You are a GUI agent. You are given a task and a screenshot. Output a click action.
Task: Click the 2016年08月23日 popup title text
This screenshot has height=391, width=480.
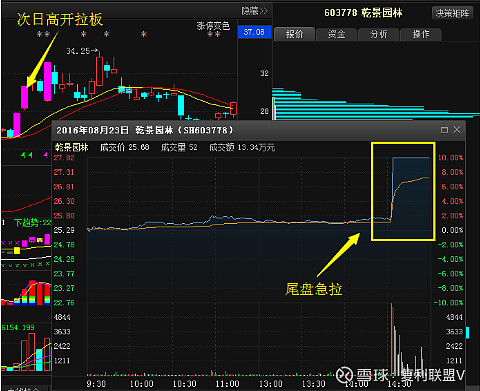(145, 130)
